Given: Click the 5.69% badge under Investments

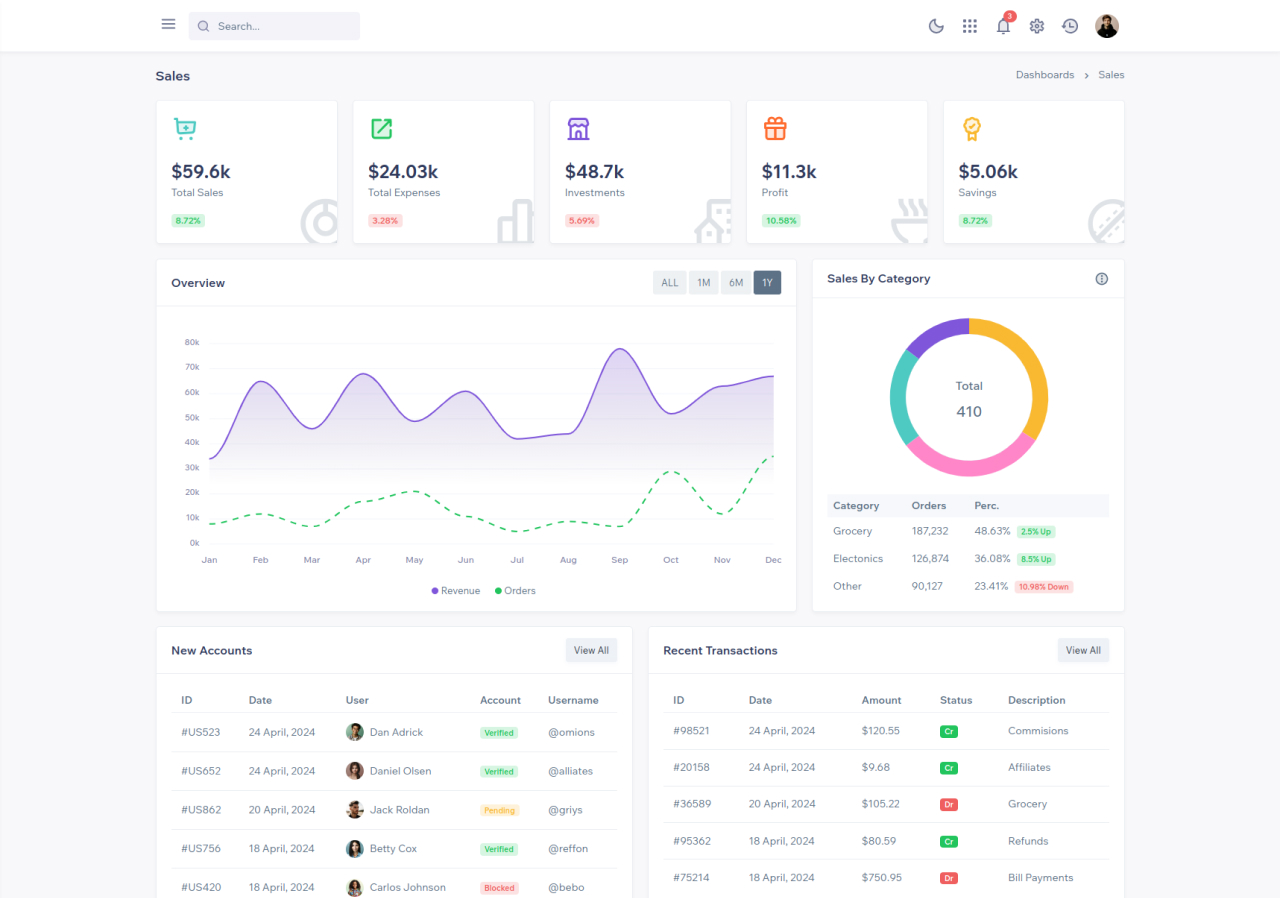Looking at the screenshot, I should coord(582,221).
